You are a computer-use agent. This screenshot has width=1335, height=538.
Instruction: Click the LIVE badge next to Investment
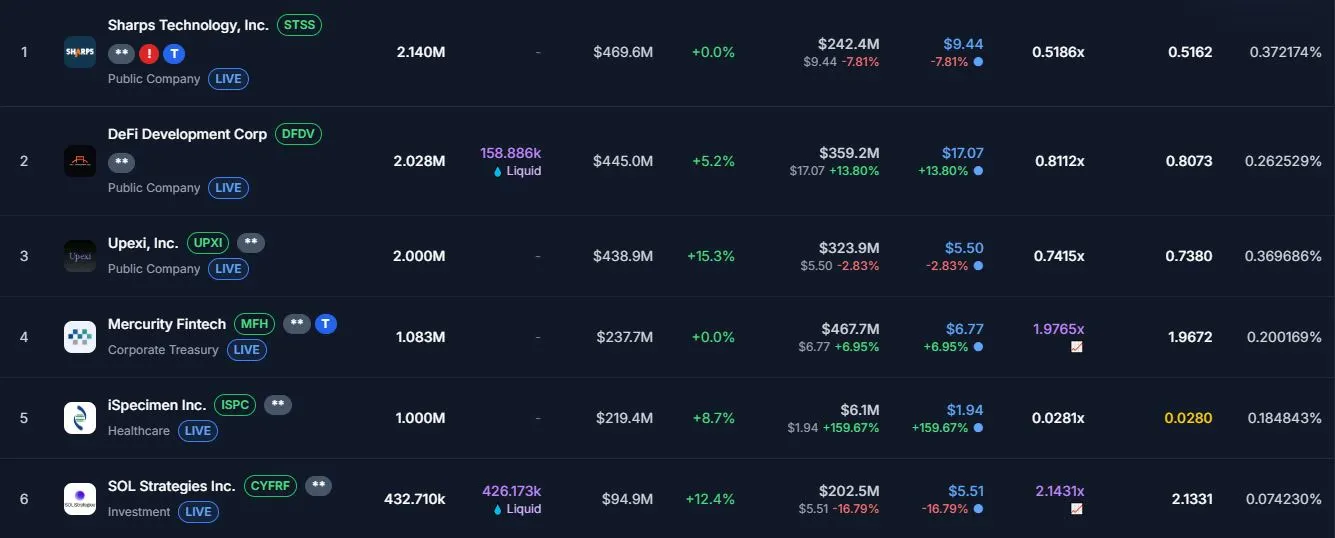tap(198, 512)
